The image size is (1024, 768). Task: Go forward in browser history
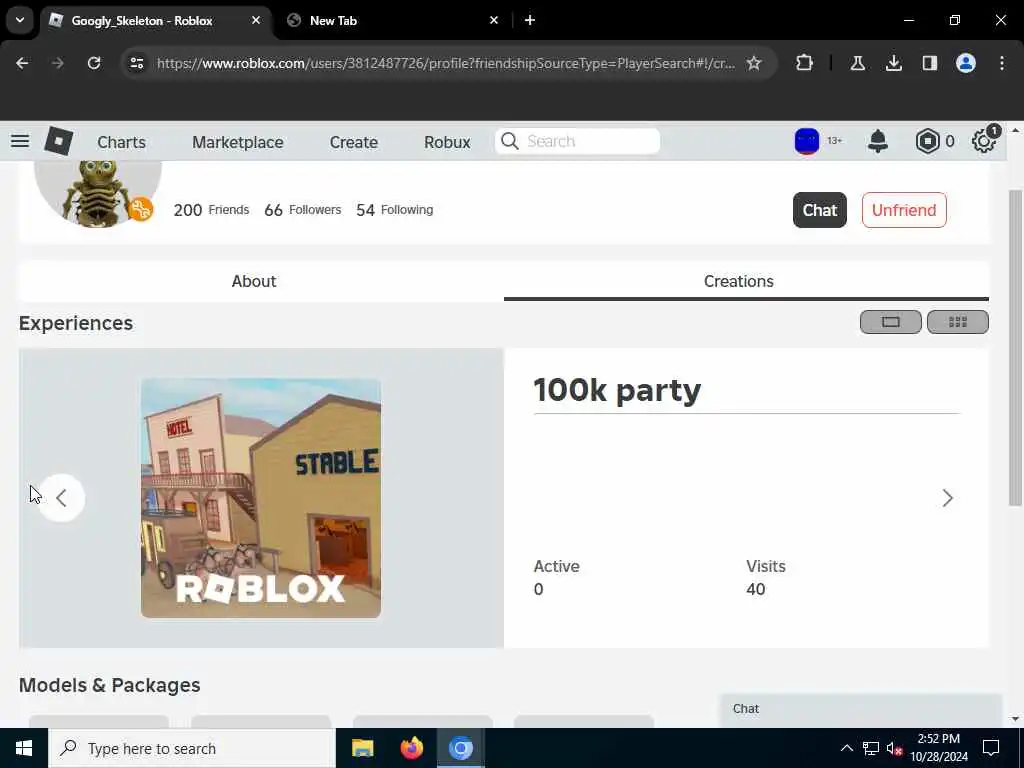(57, 63)
